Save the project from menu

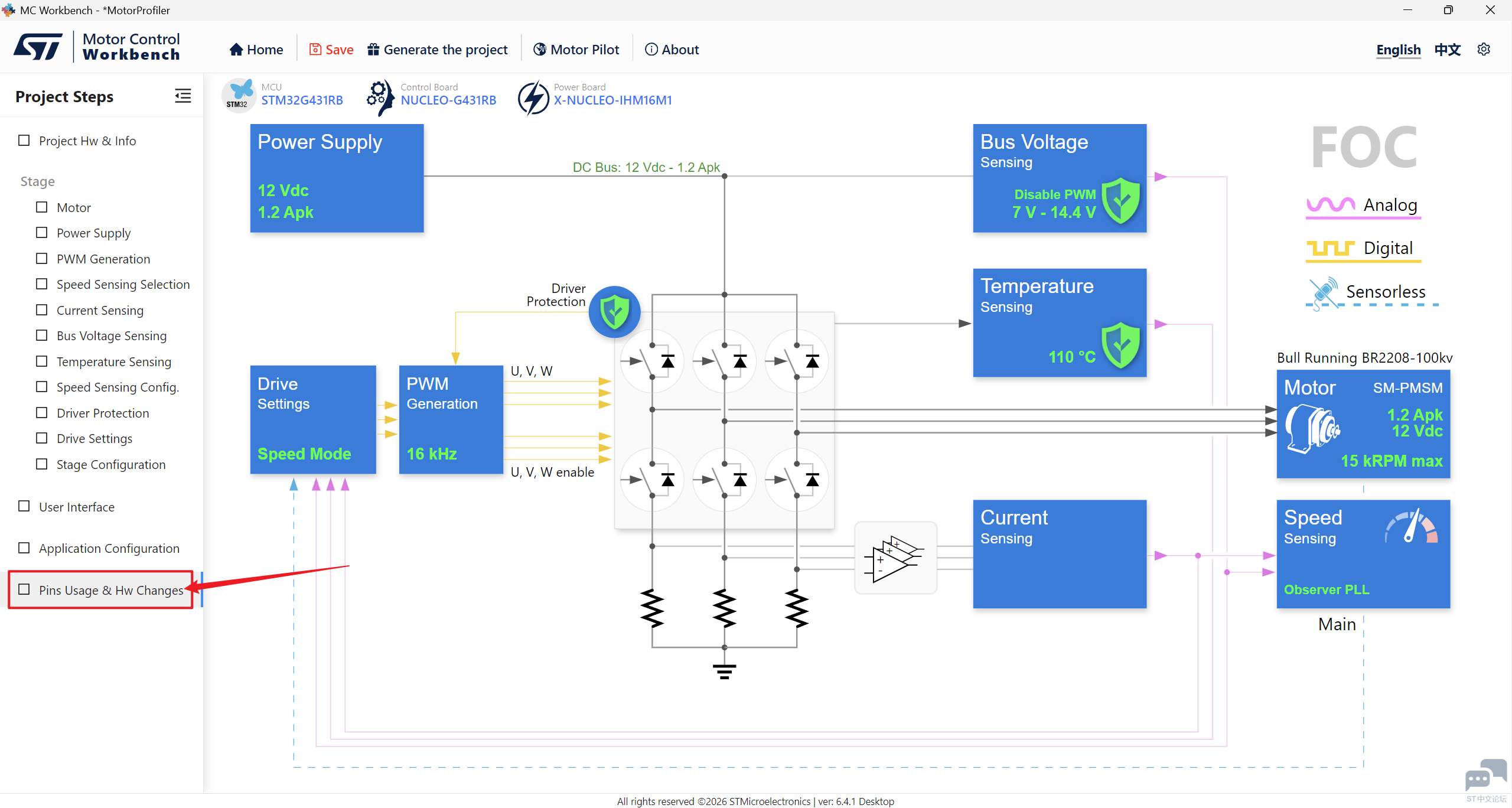pyautogui.click(x=331, y=50)
